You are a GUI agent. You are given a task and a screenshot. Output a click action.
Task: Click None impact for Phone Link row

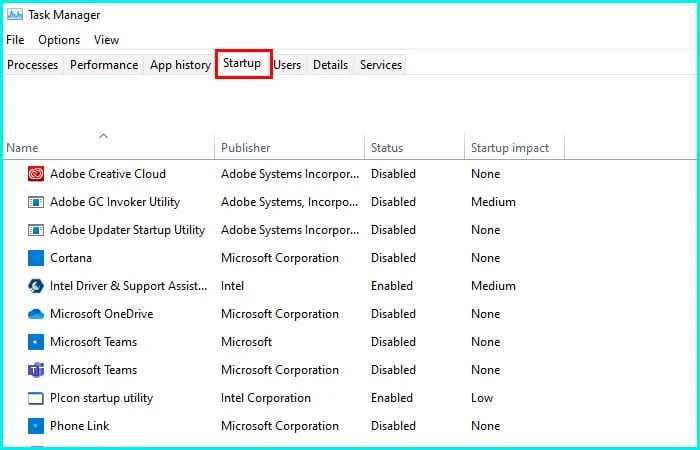[485, 426]
